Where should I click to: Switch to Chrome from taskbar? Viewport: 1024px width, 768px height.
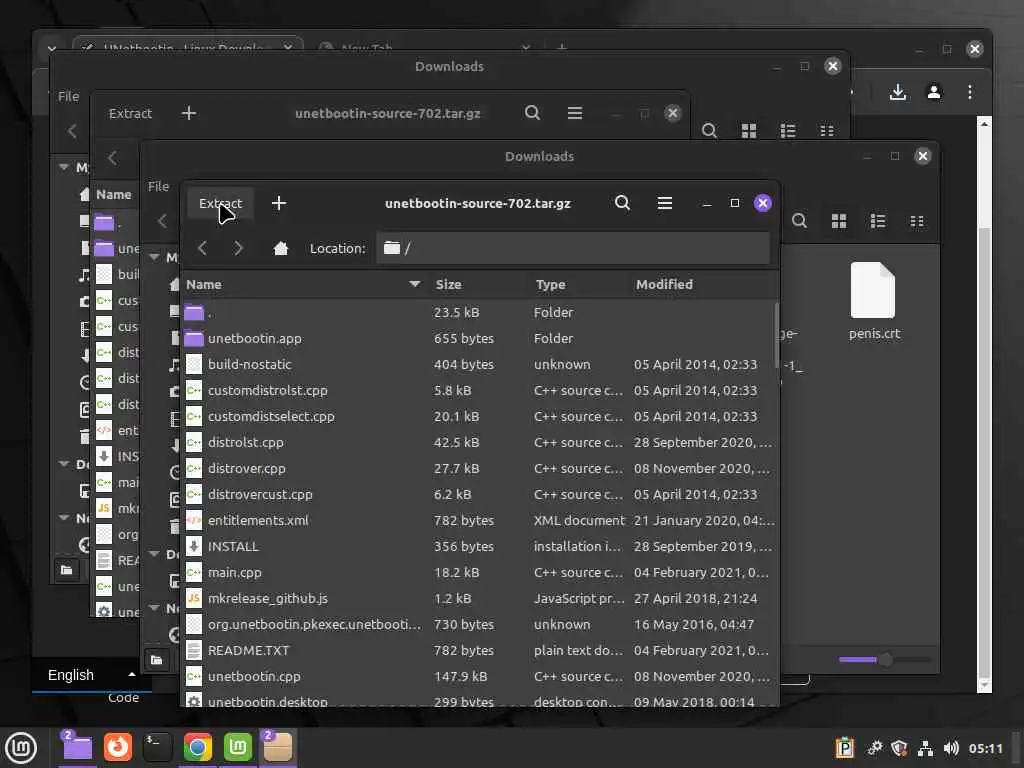pyautogui.click(x=197, y=748)
